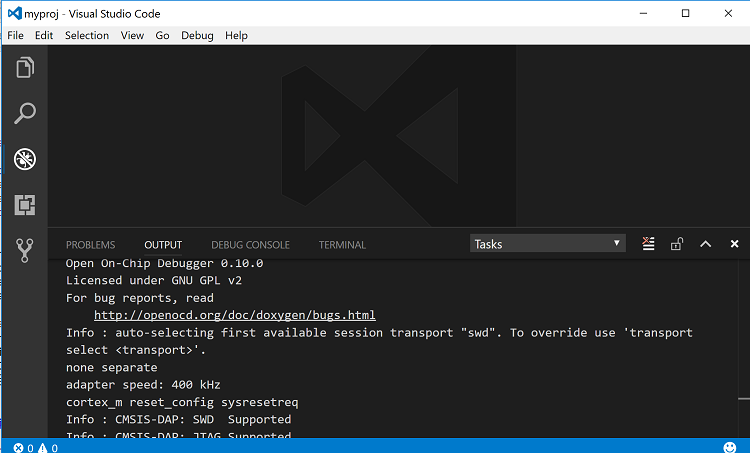
Task: Open the Debug view in activity bar
Action: coord(24,158)
